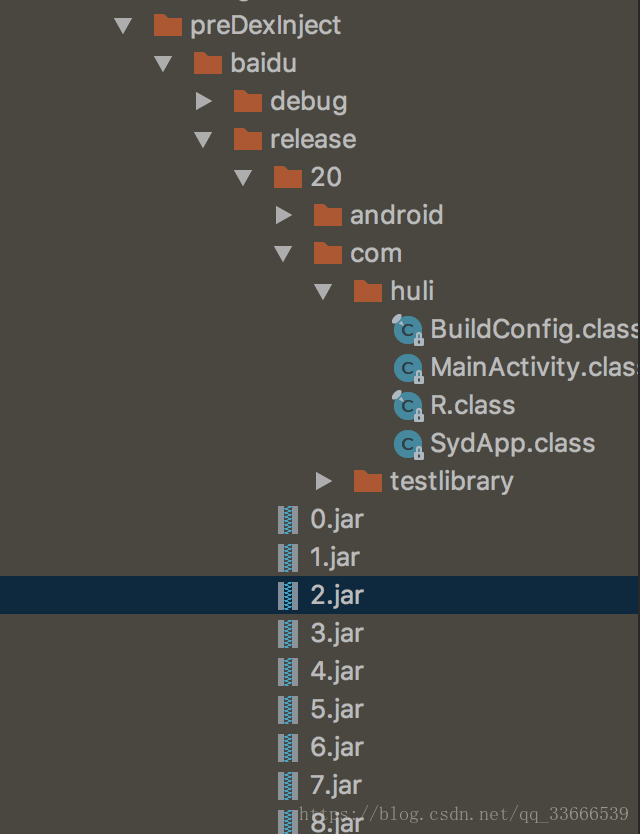Click the testlibrary folder icon
Image resolution: width=640 pixels, height=834 pixels.
pyautogui.click(x=368, y=481)
